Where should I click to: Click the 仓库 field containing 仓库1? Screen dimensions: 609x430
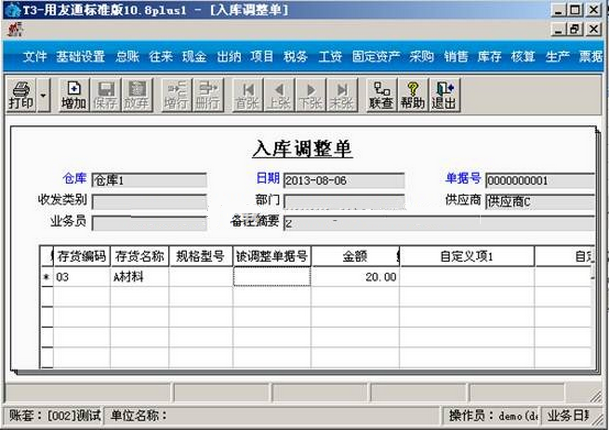(x=148, y=181)
